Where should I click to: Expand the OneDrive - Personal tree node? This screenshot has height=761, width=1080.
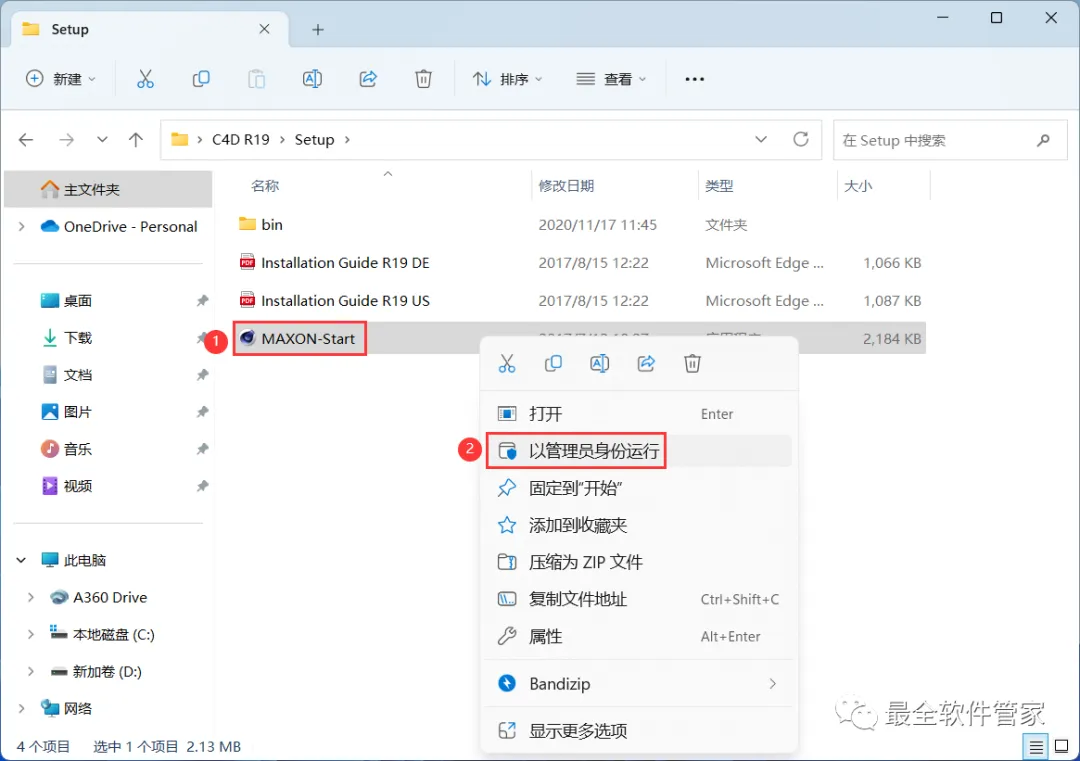coord(21,227)
